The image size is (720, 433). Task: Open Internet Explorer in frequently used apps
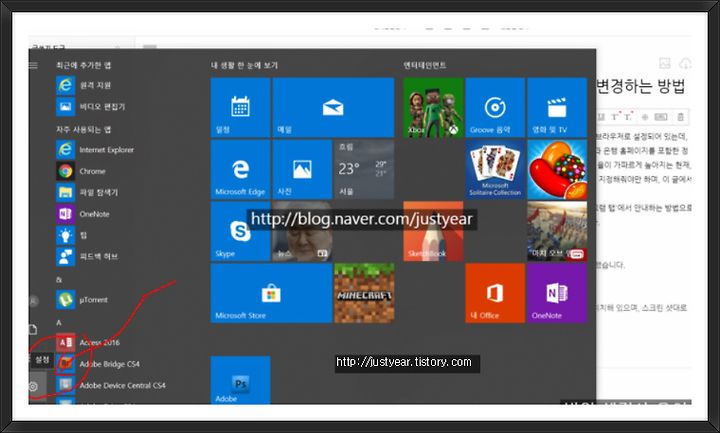(x=96, y=150)
